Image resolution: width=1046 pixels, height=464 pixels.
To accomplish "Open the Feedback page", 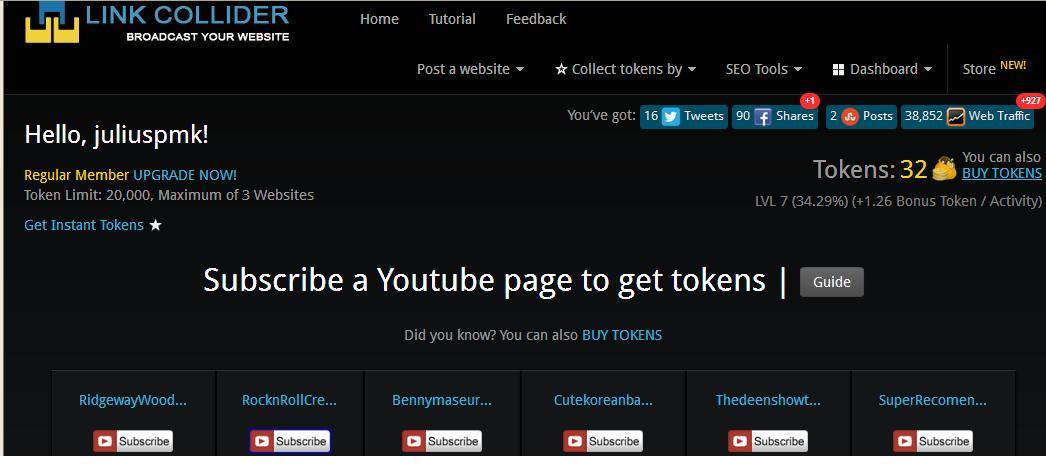I will 536,19.
